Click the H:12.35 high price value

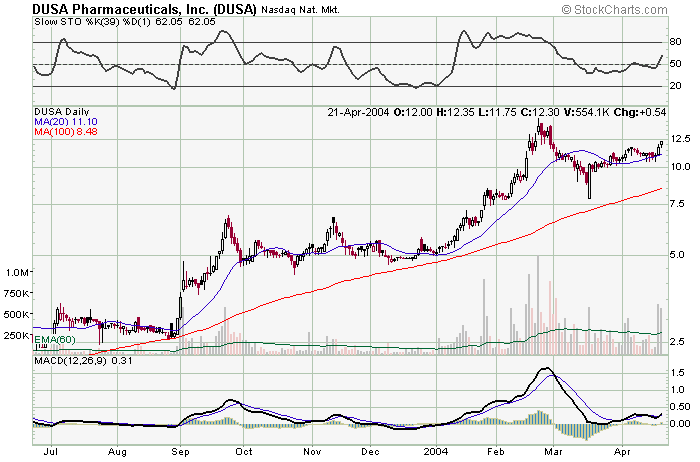coord(455,112)
